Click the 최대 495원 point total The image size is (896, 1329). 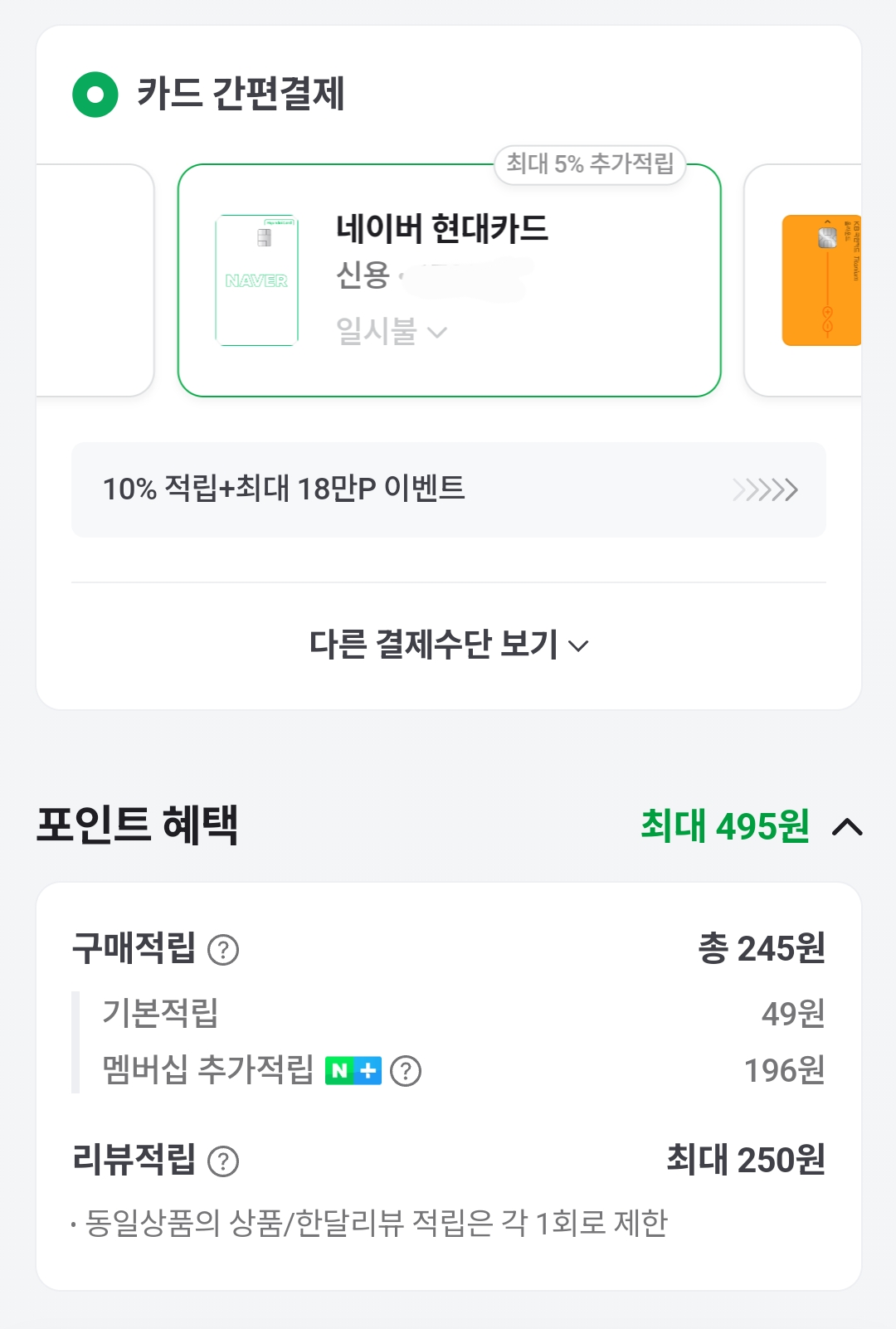pyautogui.click(x=724, y=826)
